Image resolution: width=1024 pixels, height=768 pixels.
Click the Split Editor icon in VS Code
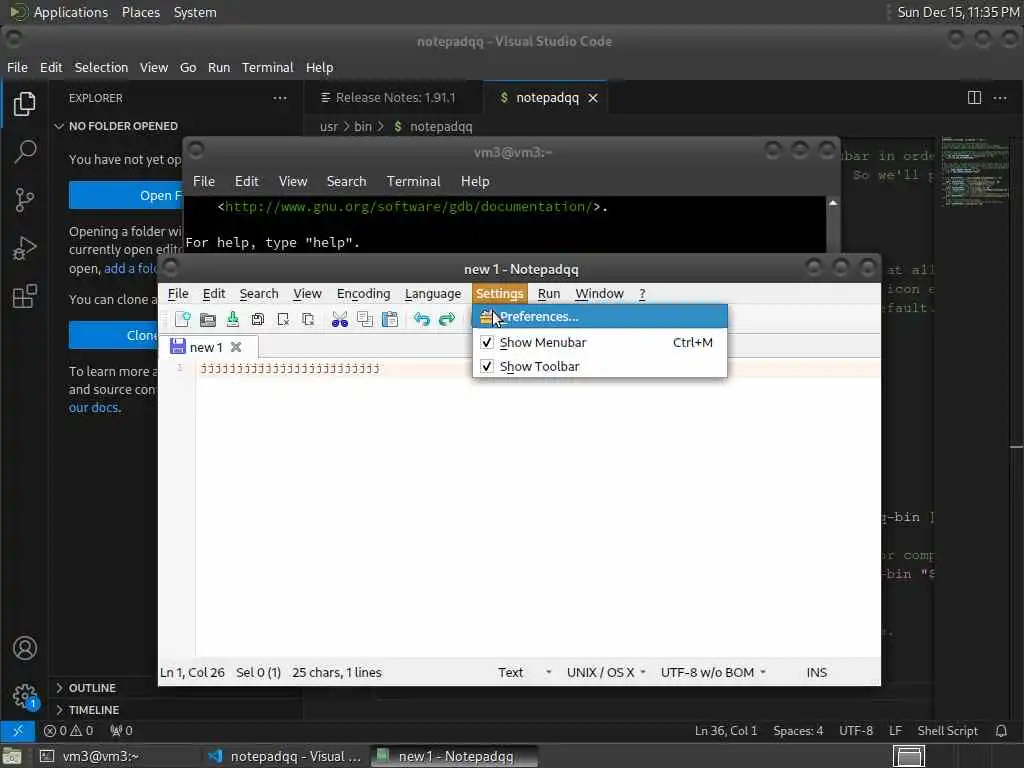[974, 98]
